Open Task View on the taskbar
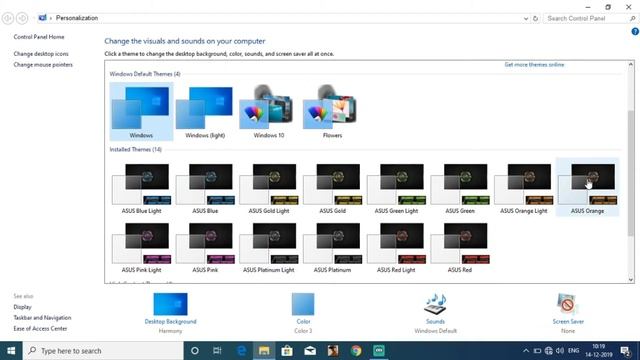640x360 pixels. click(x=217, y=351)
